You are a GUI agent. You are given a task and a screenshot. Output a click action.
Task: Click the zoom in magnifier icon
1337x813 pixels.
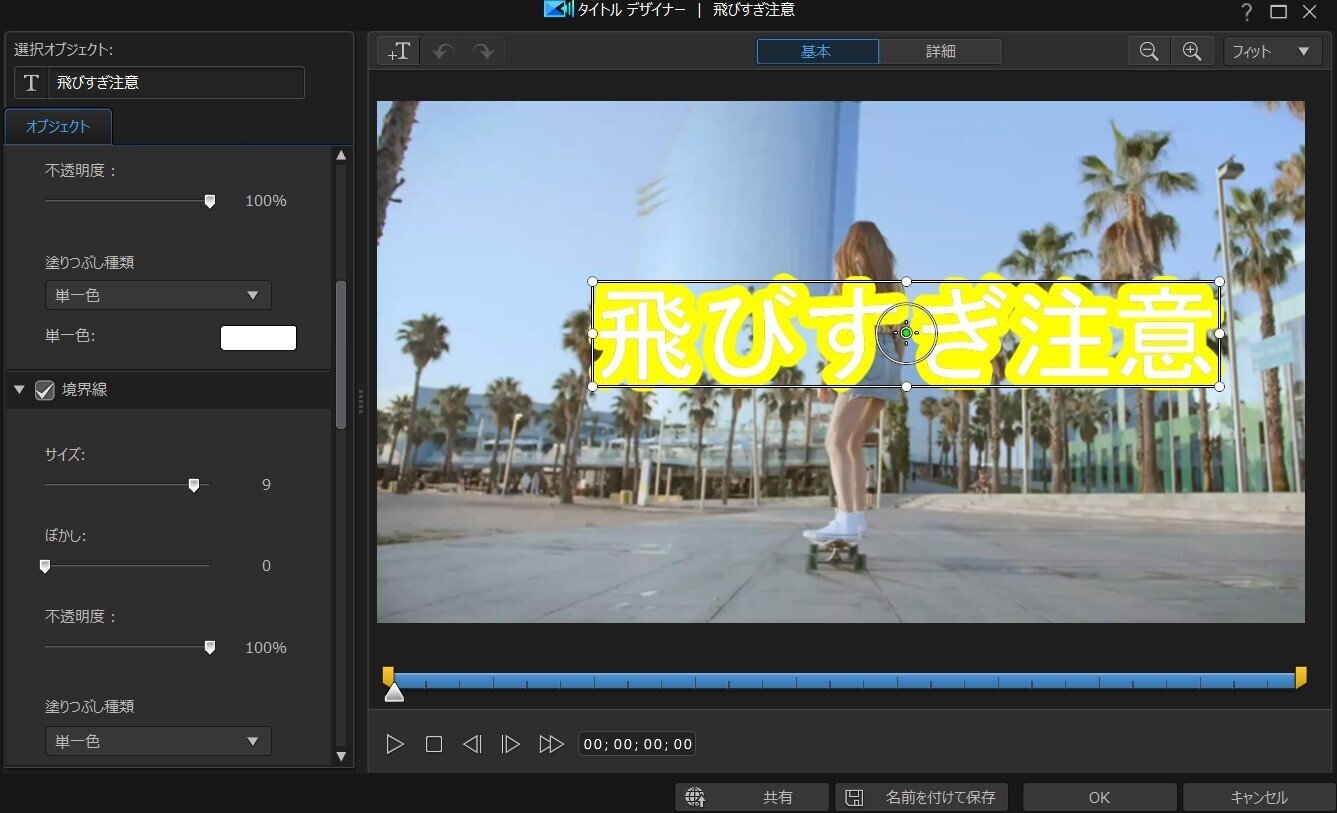1192,51
